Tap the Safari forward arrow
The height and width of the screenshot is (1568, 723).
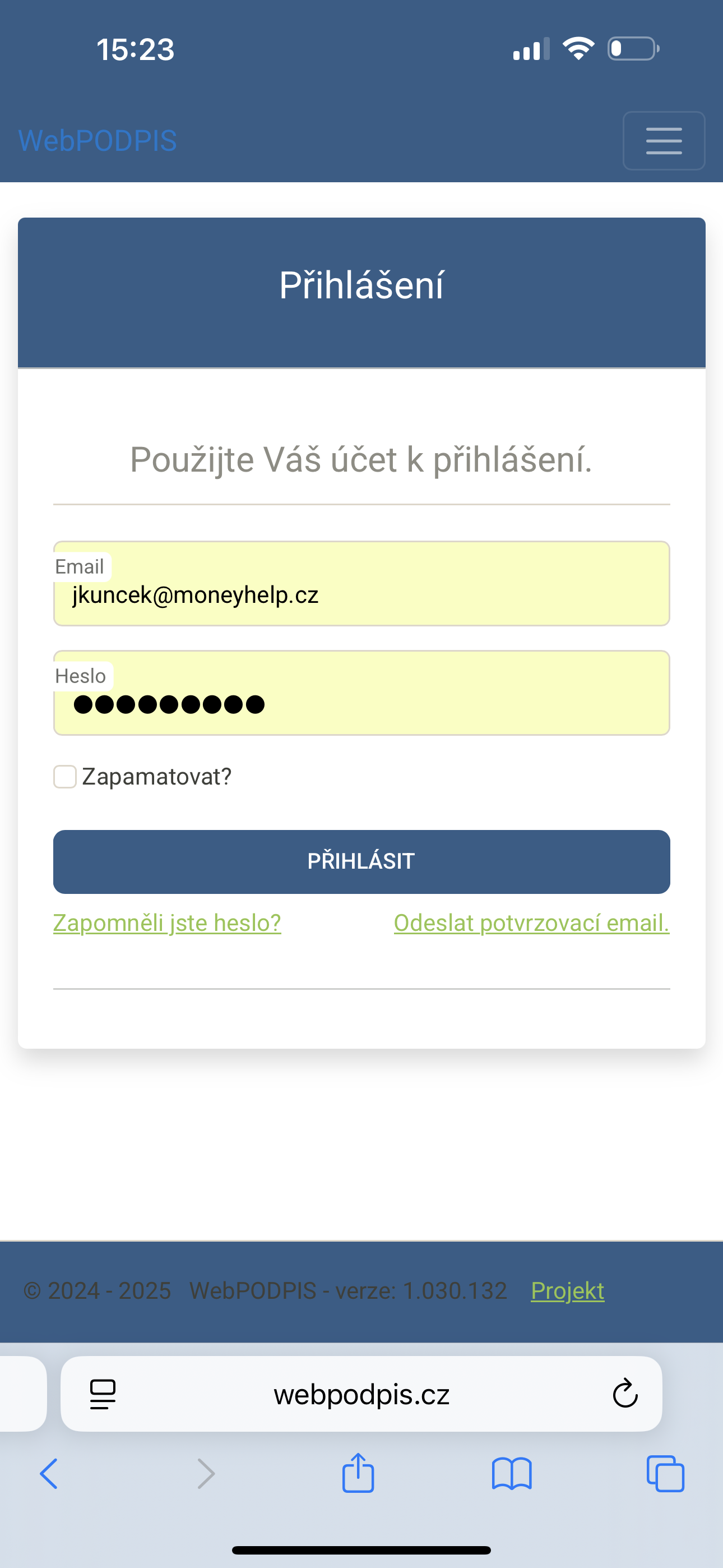206,1474
